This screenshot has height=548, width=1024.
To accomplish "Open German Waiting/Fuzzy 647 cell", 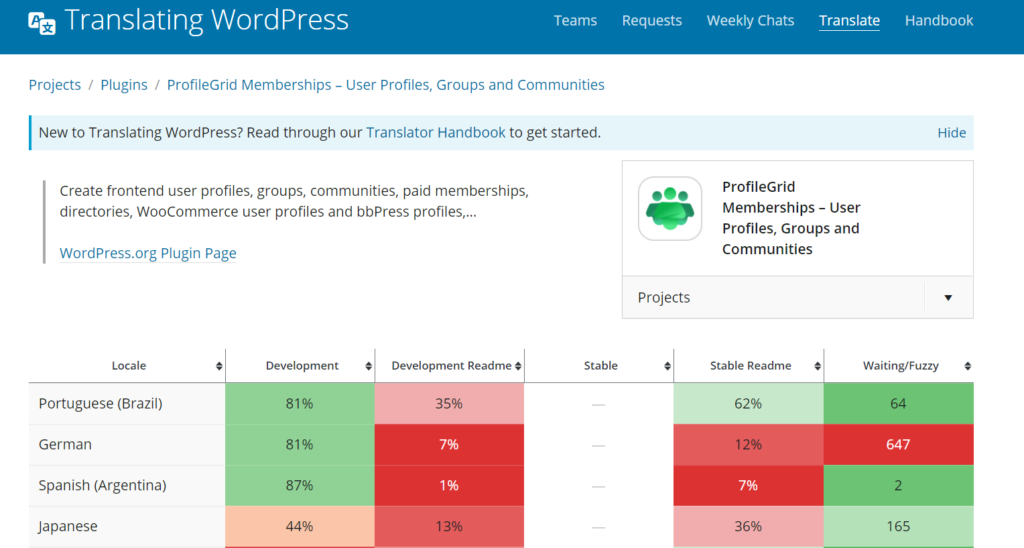I will pyautogui.click(x=897, y=445).
